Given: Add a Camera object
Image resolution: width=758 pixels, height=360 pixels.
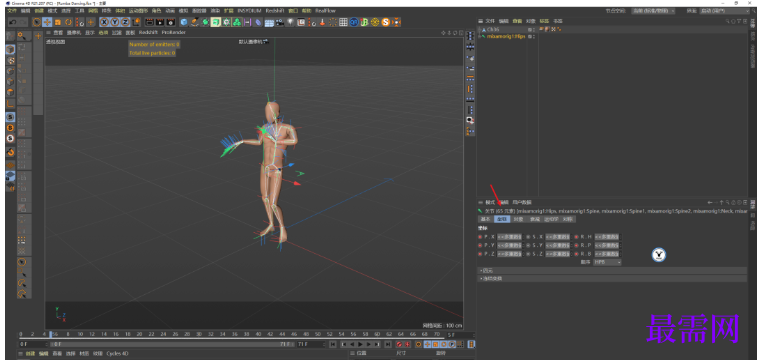Looking at the screenshot, I should point(280,22).
